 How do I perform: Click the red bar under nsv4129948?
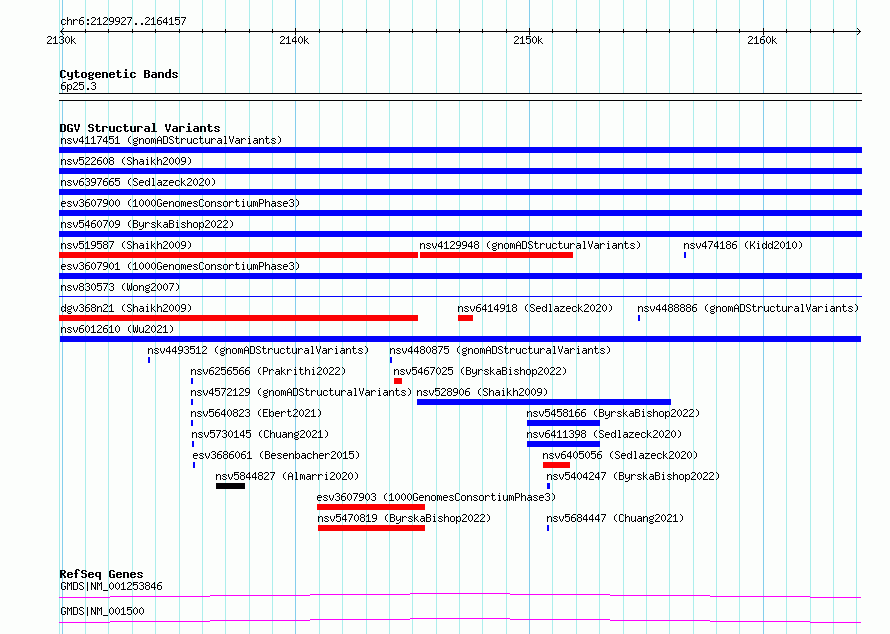tap(496, 255)
